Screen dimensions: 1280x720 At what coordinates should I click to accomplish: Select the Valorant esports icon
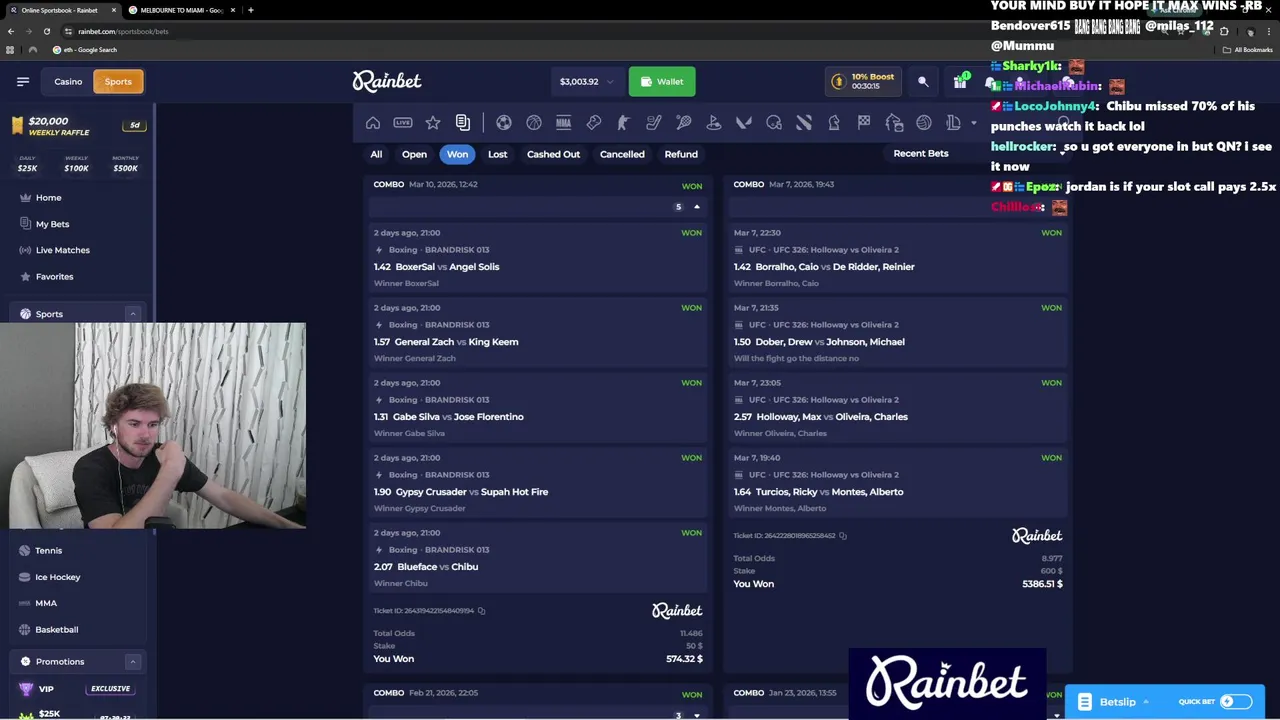tap(744, 123)
